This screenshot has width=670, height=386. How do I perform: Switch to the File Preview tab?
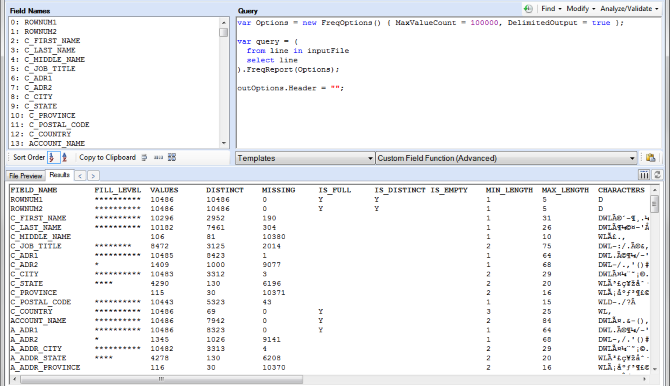coord(26,176)
